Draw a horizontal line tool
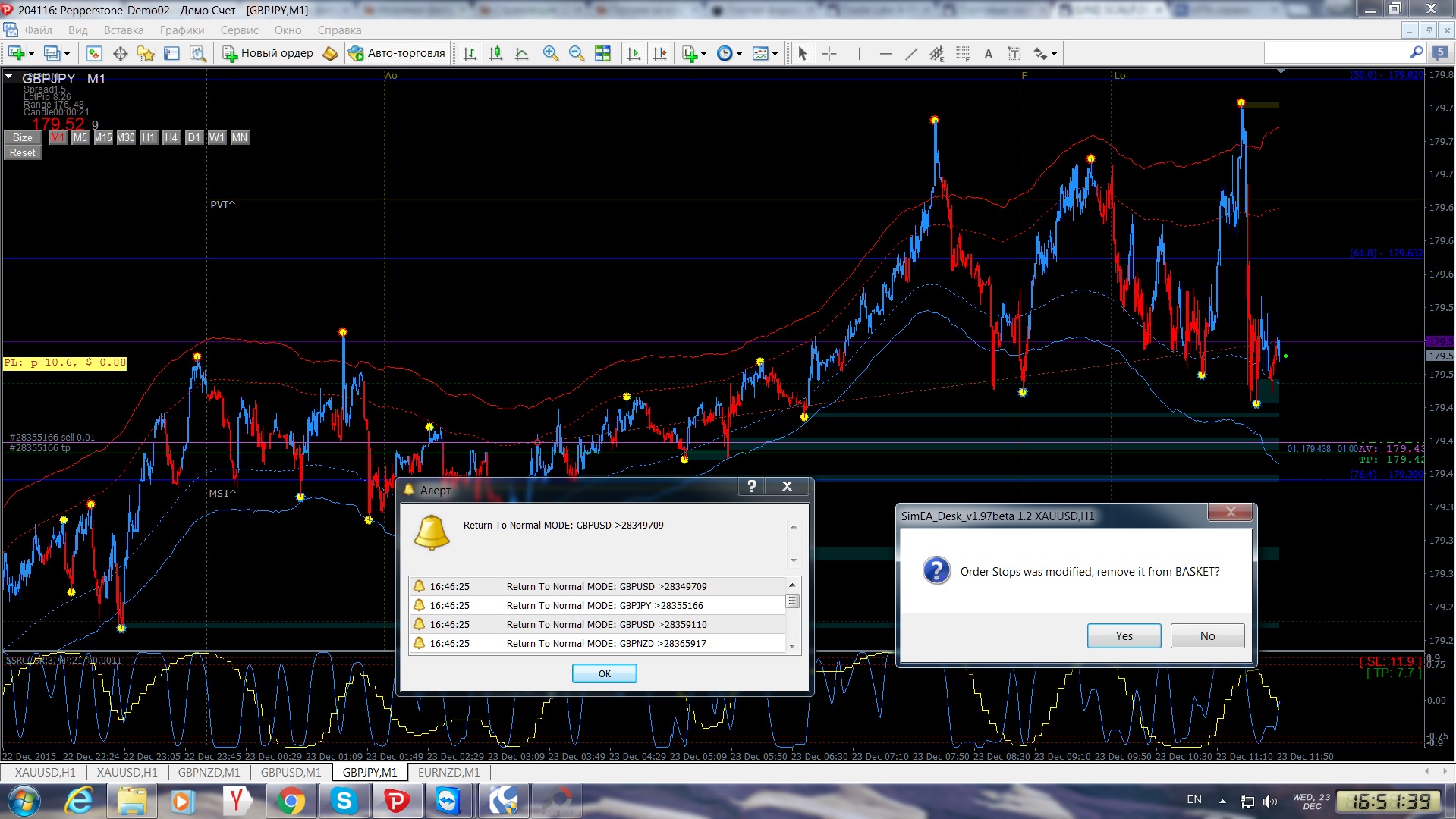1456x819 pixels. (885, 53)
